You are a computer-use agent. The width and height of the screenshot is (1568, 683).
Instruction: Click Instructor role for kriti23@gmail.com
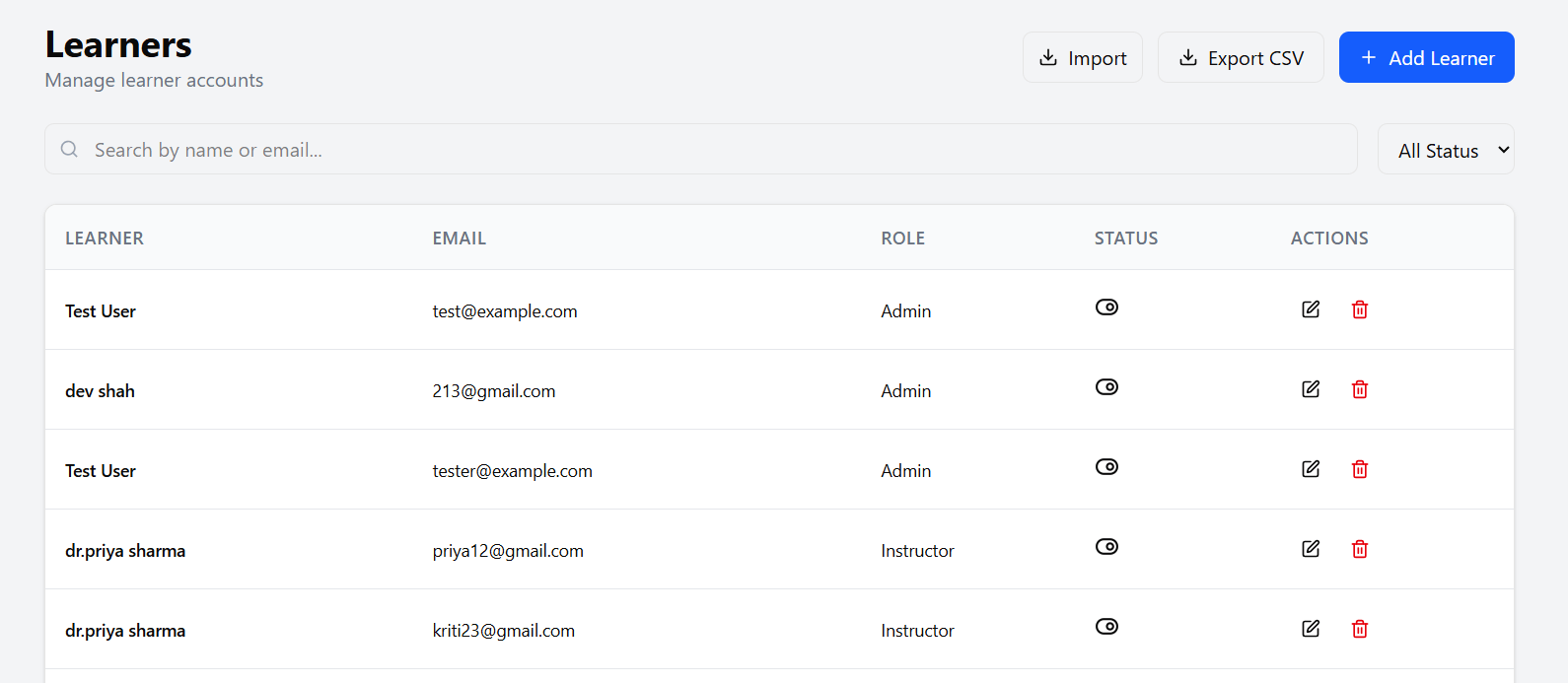pos(918,631)
